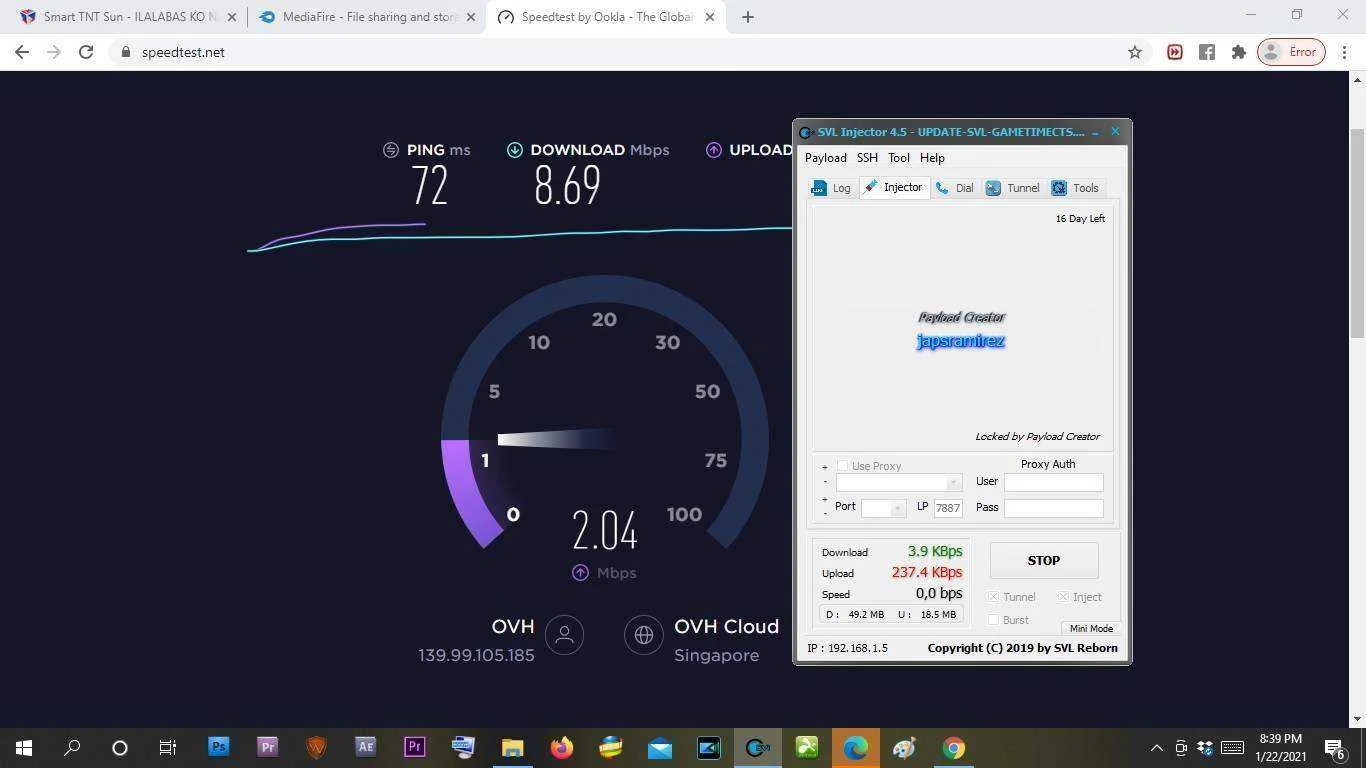Open the Paint app in taskbar
Image resolution: width=1366 pixels, height=768 pixels.
click(x=904, y=747)
